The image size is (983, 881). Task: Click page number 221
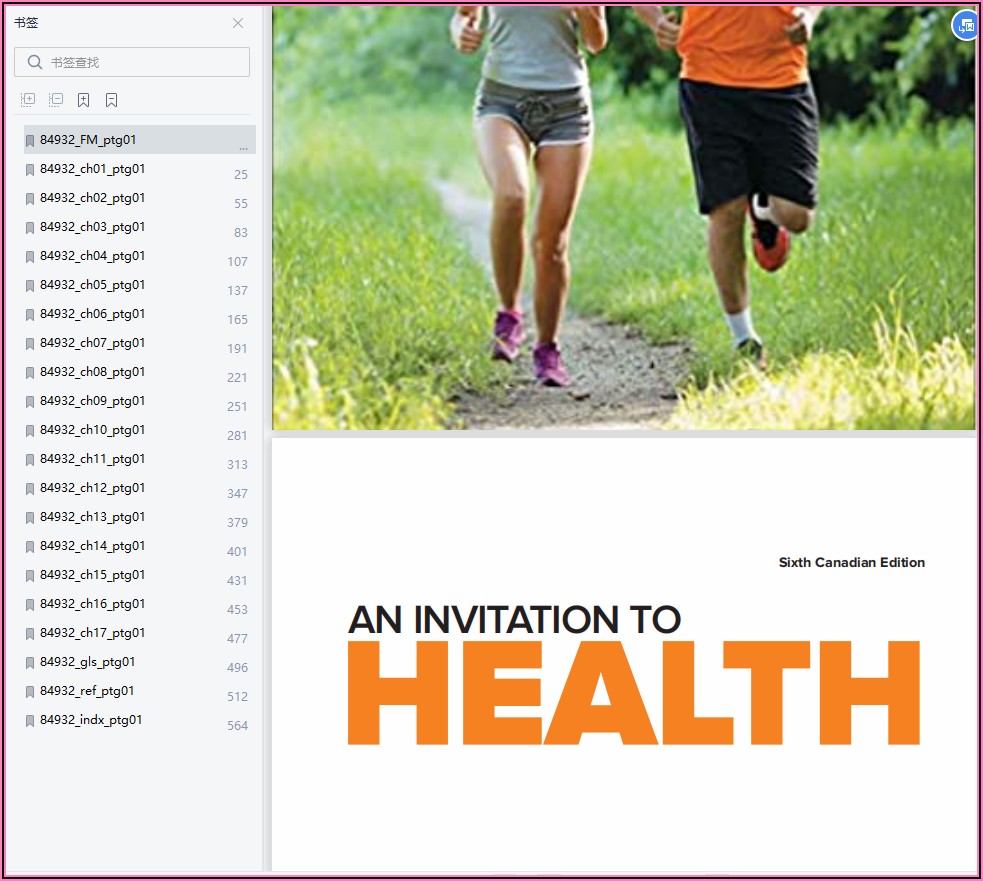click(x=238, y=377)
